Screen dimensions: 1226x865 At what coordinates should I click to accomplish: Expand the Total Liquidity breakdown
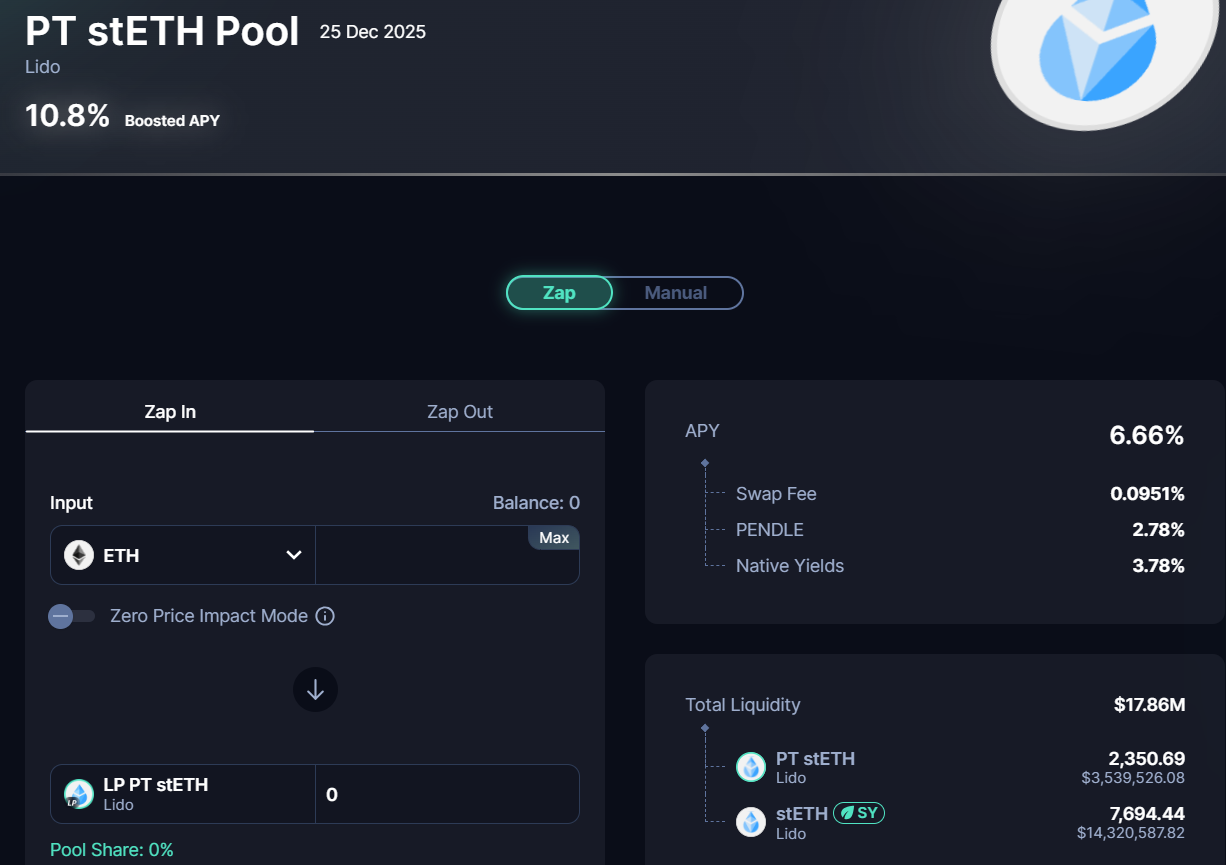click(705, 728)
